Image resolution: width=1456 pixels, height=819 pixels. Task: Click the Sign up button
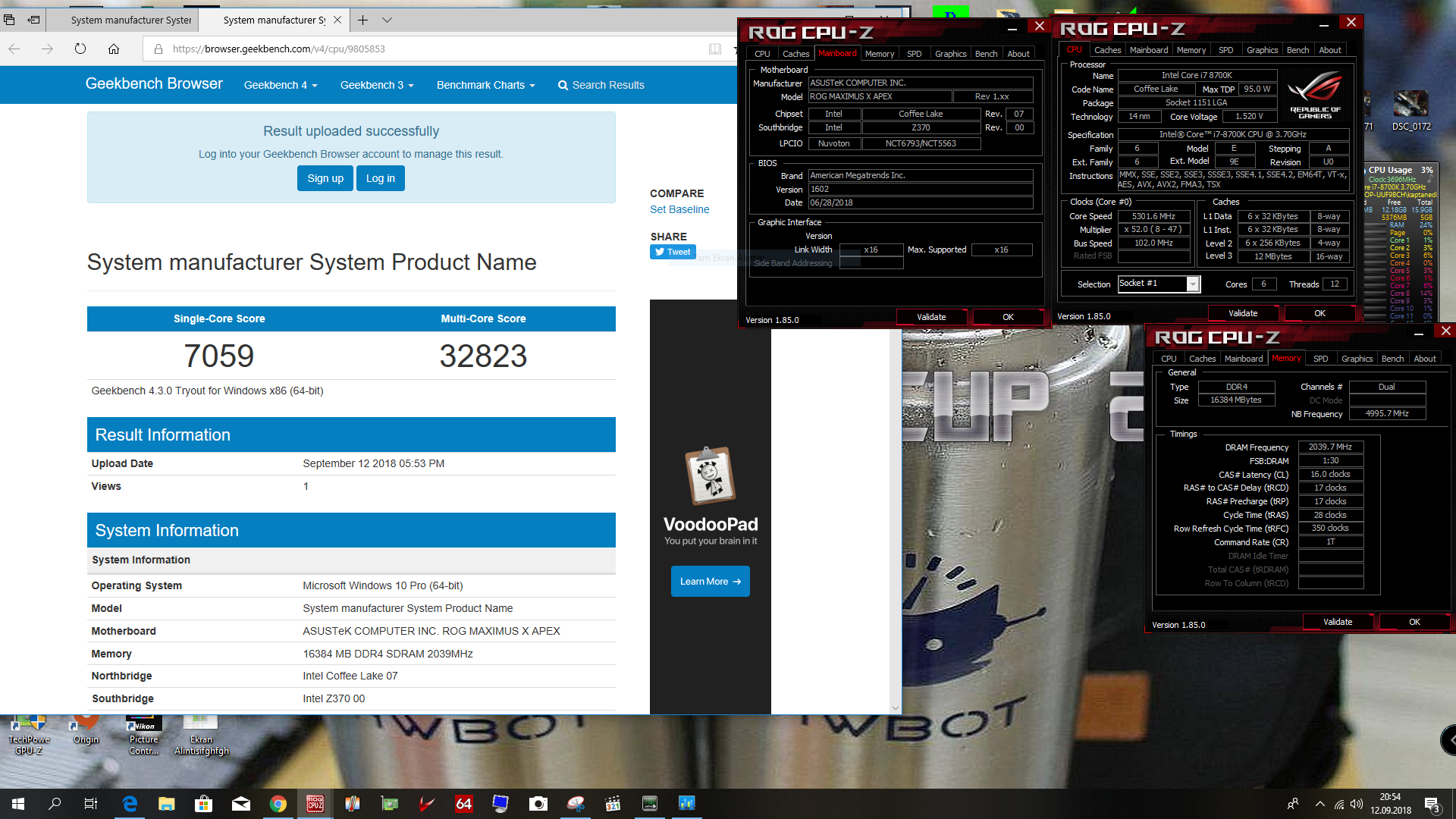[325, 178]
